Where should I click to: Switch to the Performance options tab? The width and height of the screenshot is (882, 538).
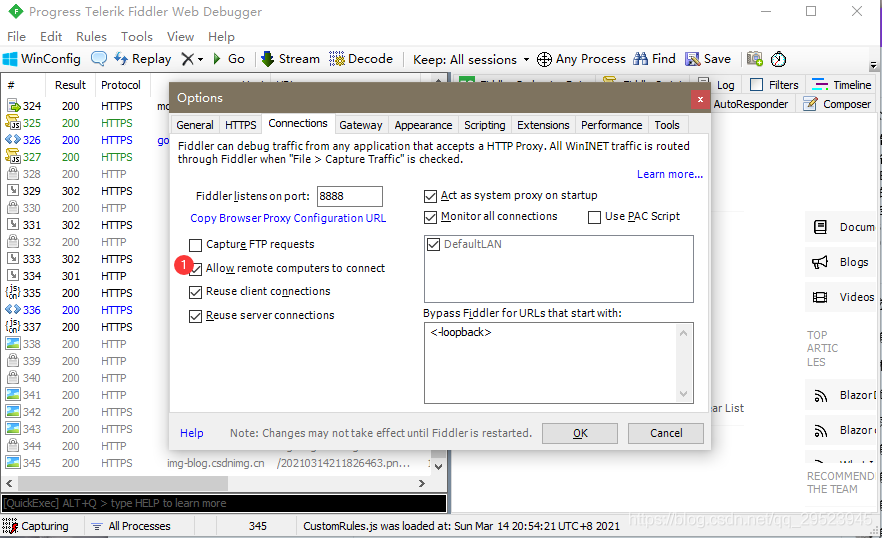(611, 125)
